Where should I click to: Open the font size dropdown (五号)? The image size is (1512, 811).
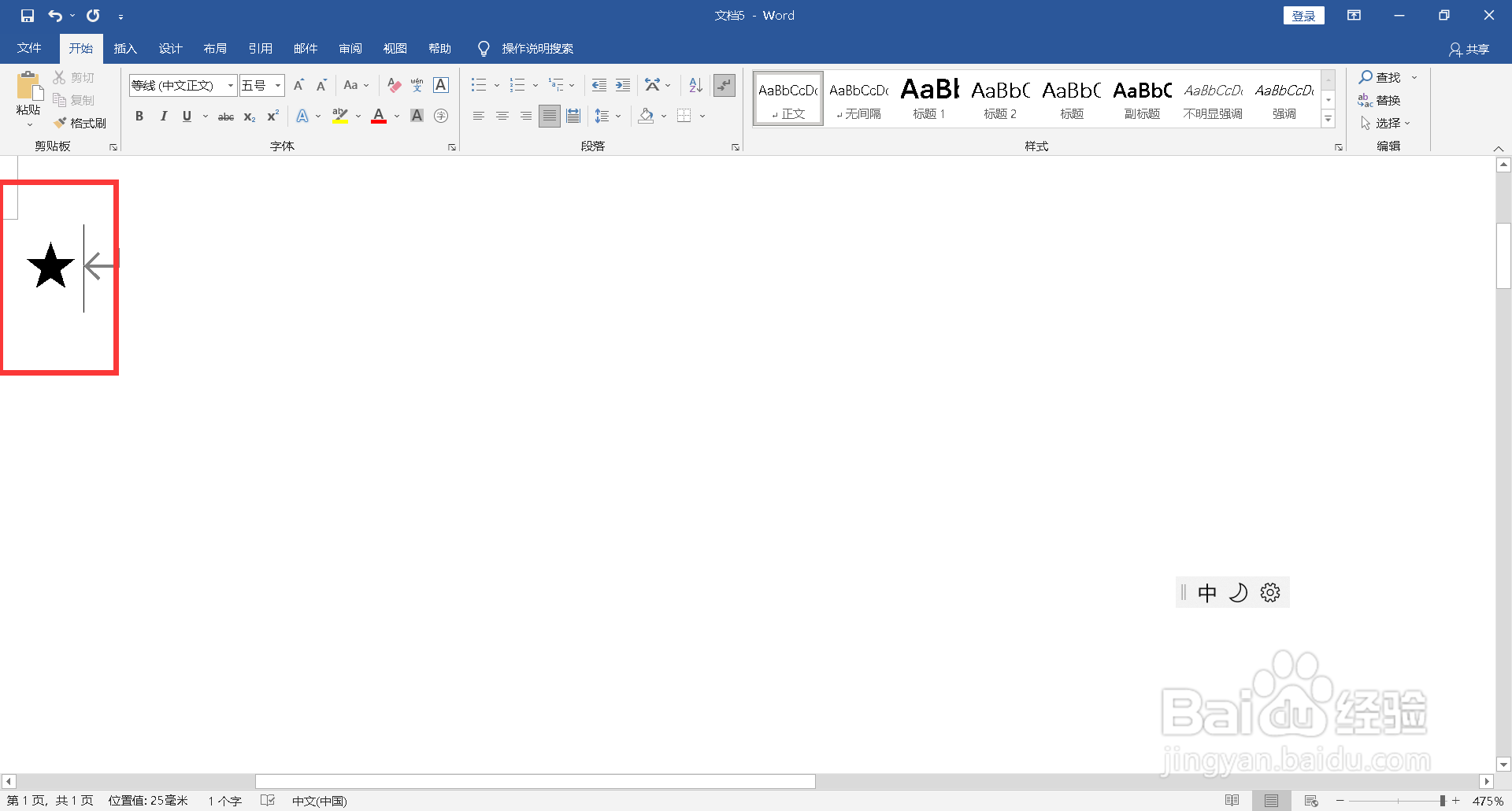pos(278,85)
